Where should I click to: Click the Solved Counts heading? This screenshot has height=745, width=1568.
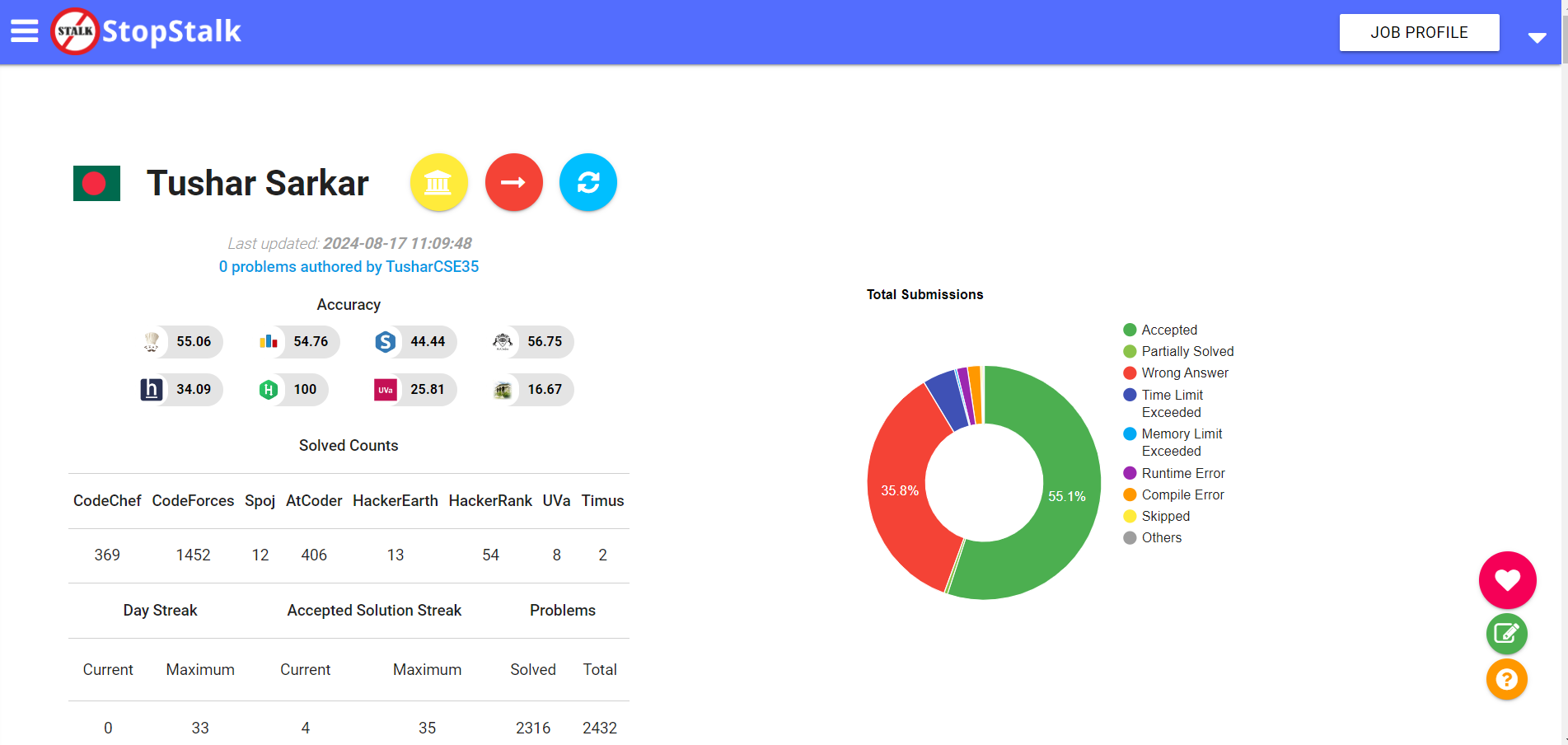click(349, 446)
